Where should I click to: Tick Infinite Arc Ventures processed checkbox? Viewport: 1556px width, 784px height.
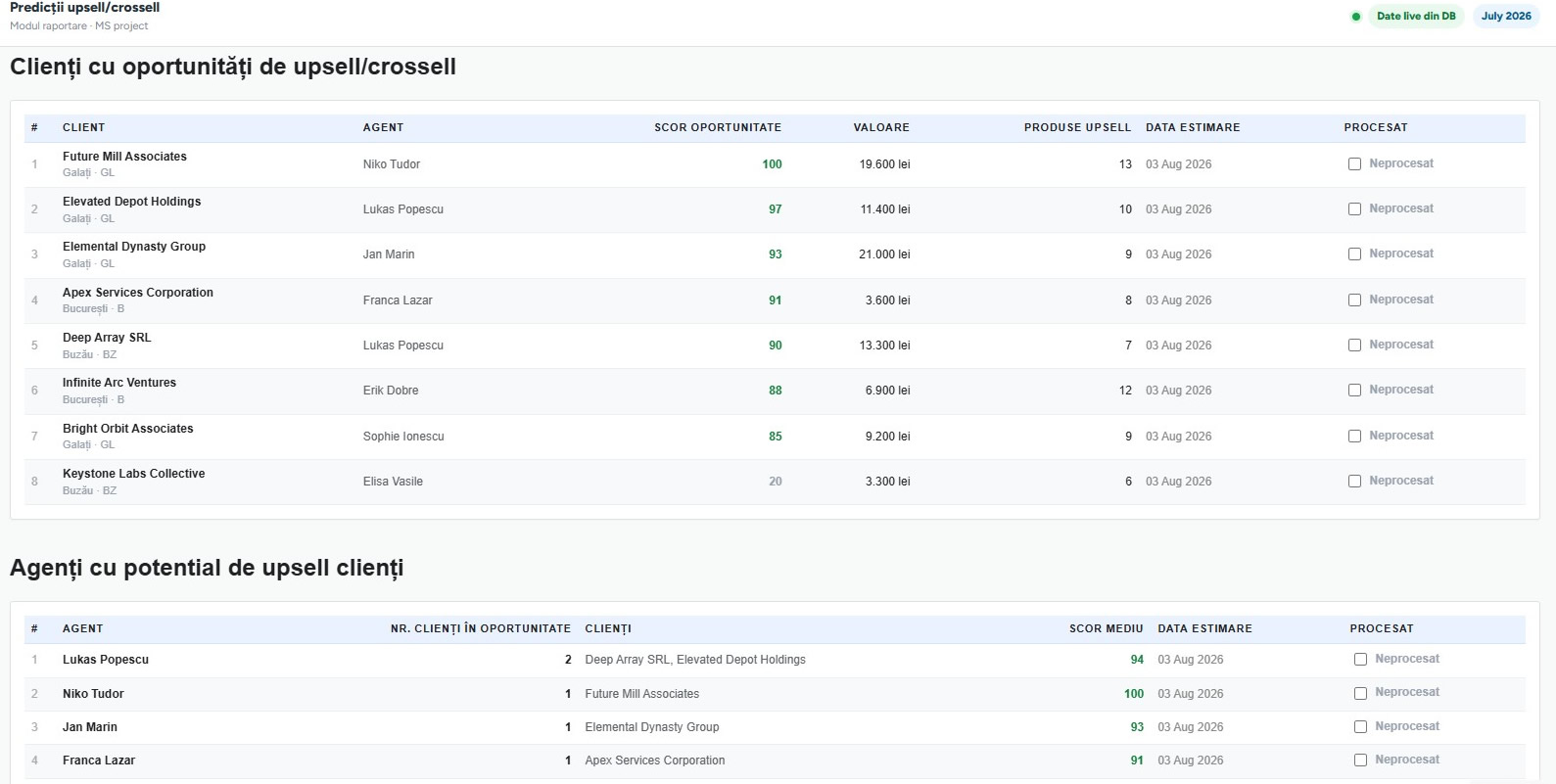1354,391
